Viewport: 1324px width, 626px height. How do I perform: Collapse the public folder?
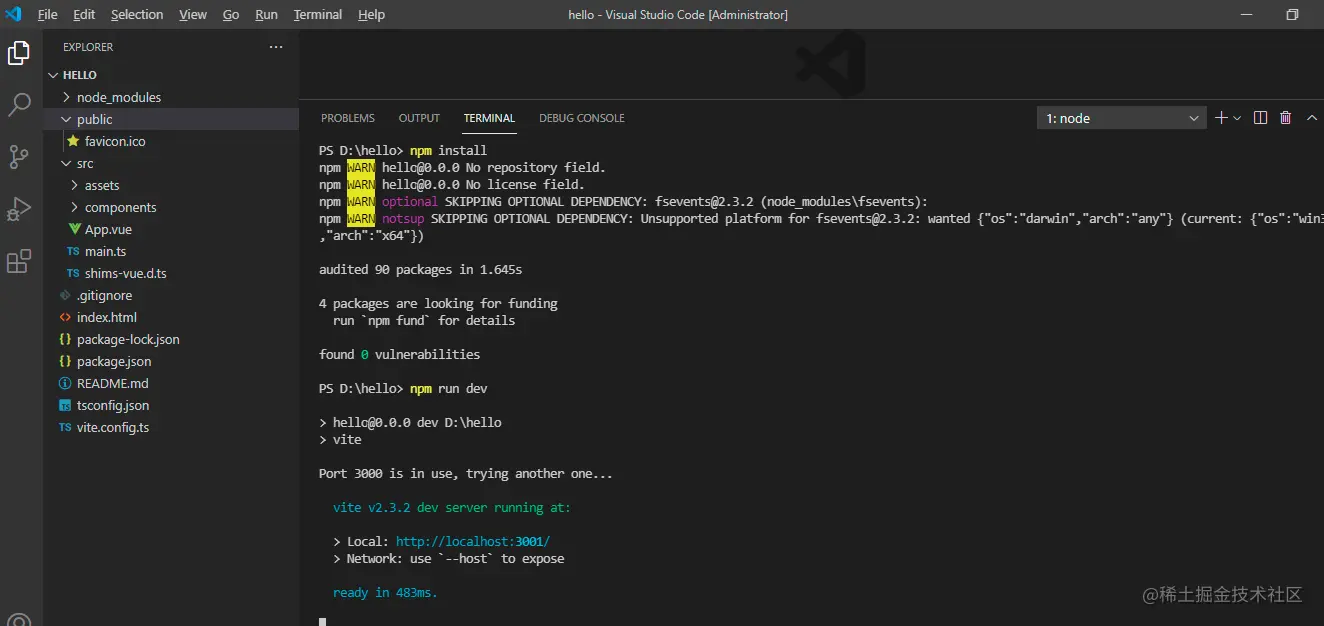[172, 119]
